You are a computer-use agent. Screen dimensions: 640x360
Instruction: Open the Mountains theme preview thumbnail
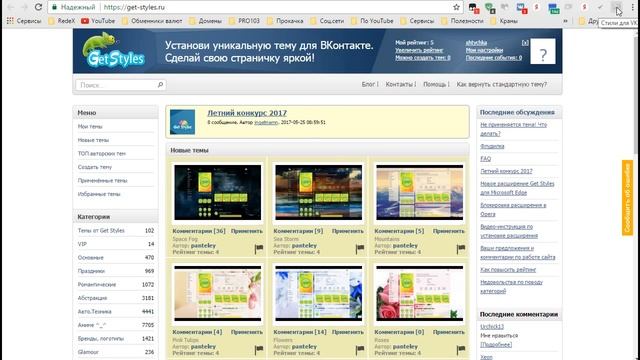click(x=420, y=192)
